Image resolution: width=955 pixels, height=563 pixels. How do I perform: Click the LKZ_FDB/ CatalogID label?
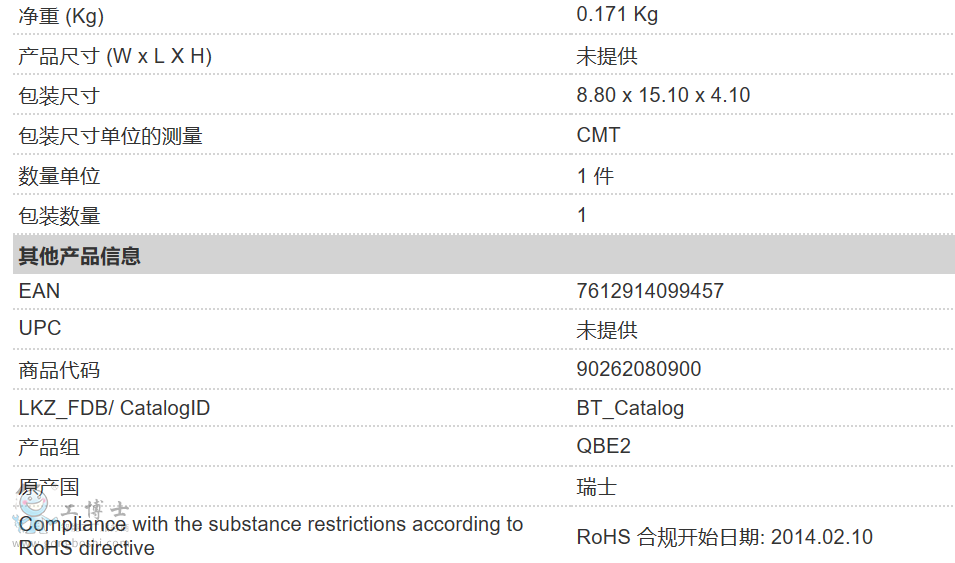(x=114, y=408)
